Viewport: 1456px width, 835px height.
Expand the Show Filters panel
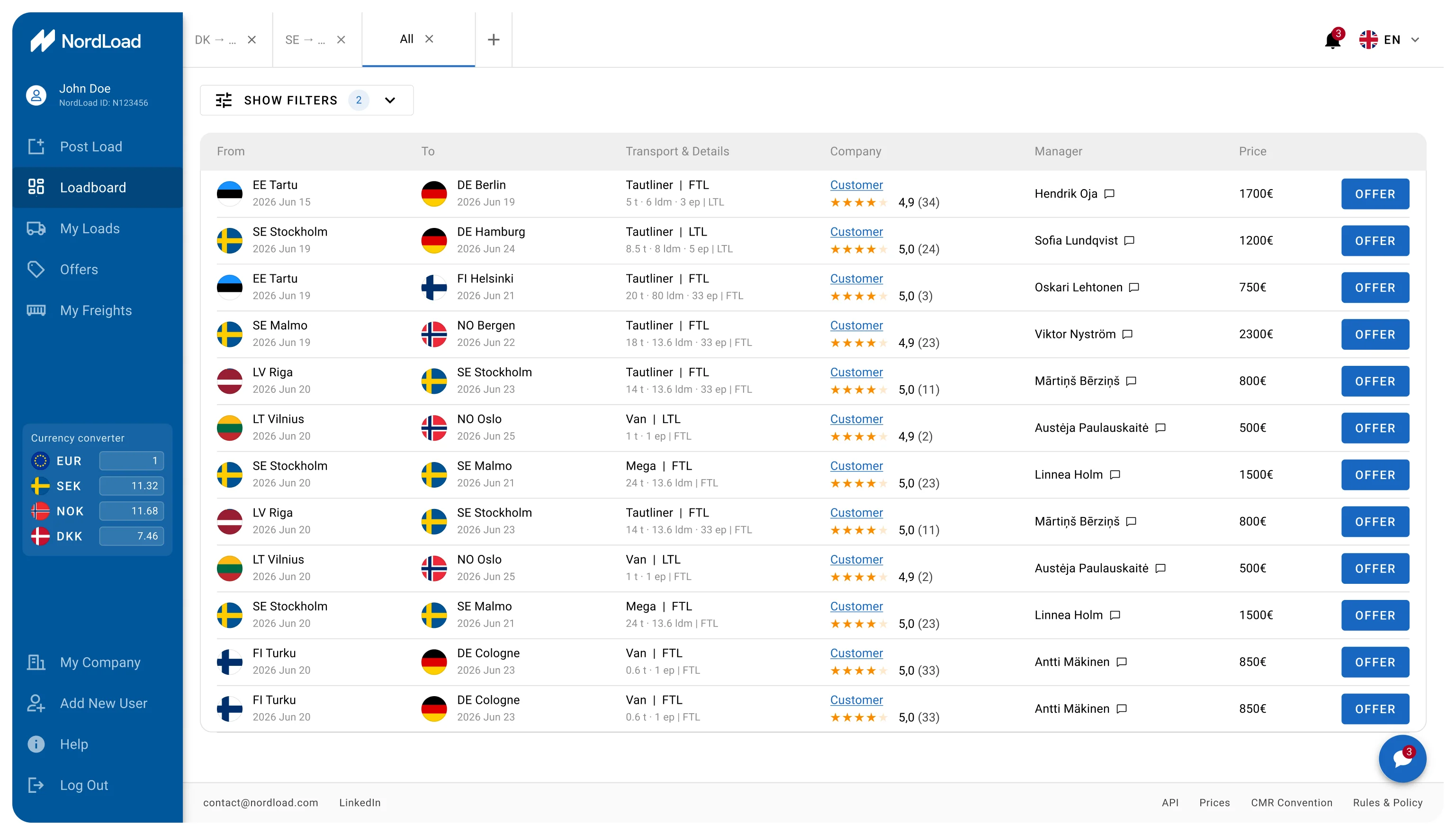click(306, 100)
